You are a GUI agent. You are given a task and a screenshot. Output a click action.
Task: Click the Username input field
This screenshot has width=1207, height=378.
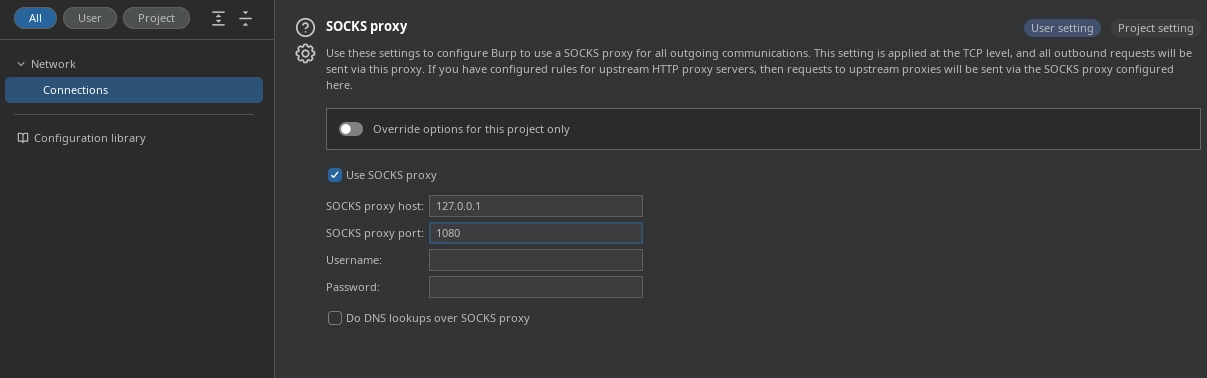click(x=536, y=260)
